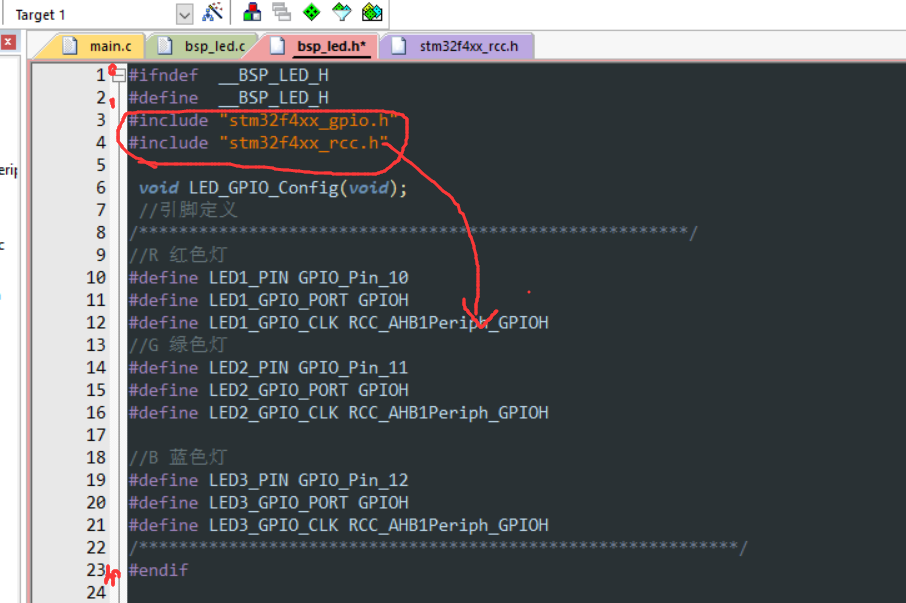Open Manage Run-Time Environment (green diamond icon)
This screenshot has width=906, height=603.
click(x=311, y=12)
